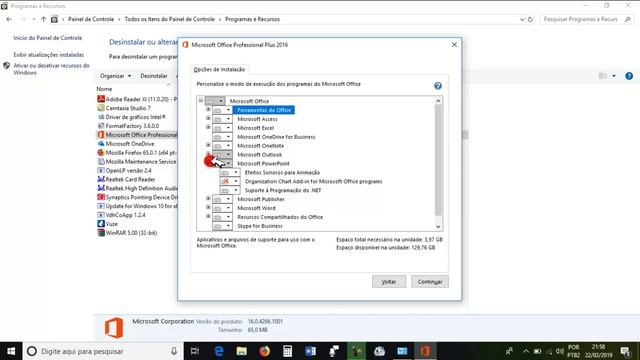
Task: Open the Office setup taskbar icon
Action: (x=425, y=351)
